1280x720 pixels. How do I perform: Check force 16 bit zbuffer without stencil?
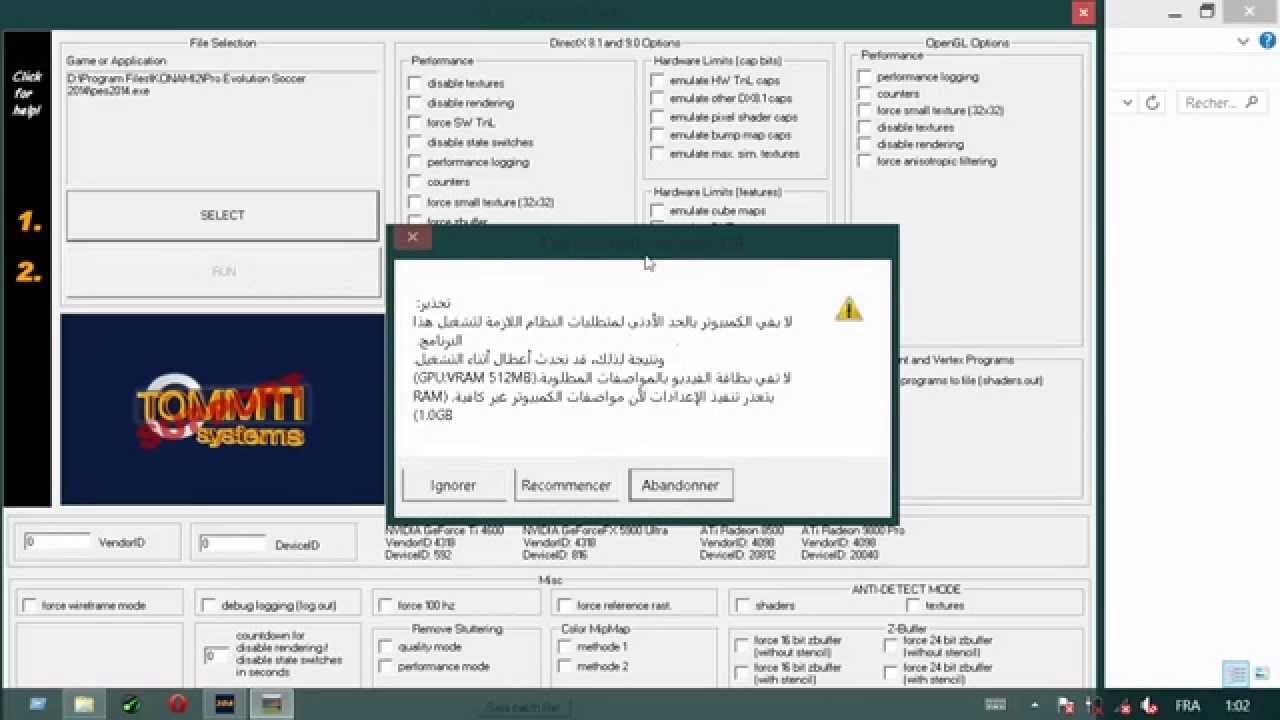click(742, 646)
